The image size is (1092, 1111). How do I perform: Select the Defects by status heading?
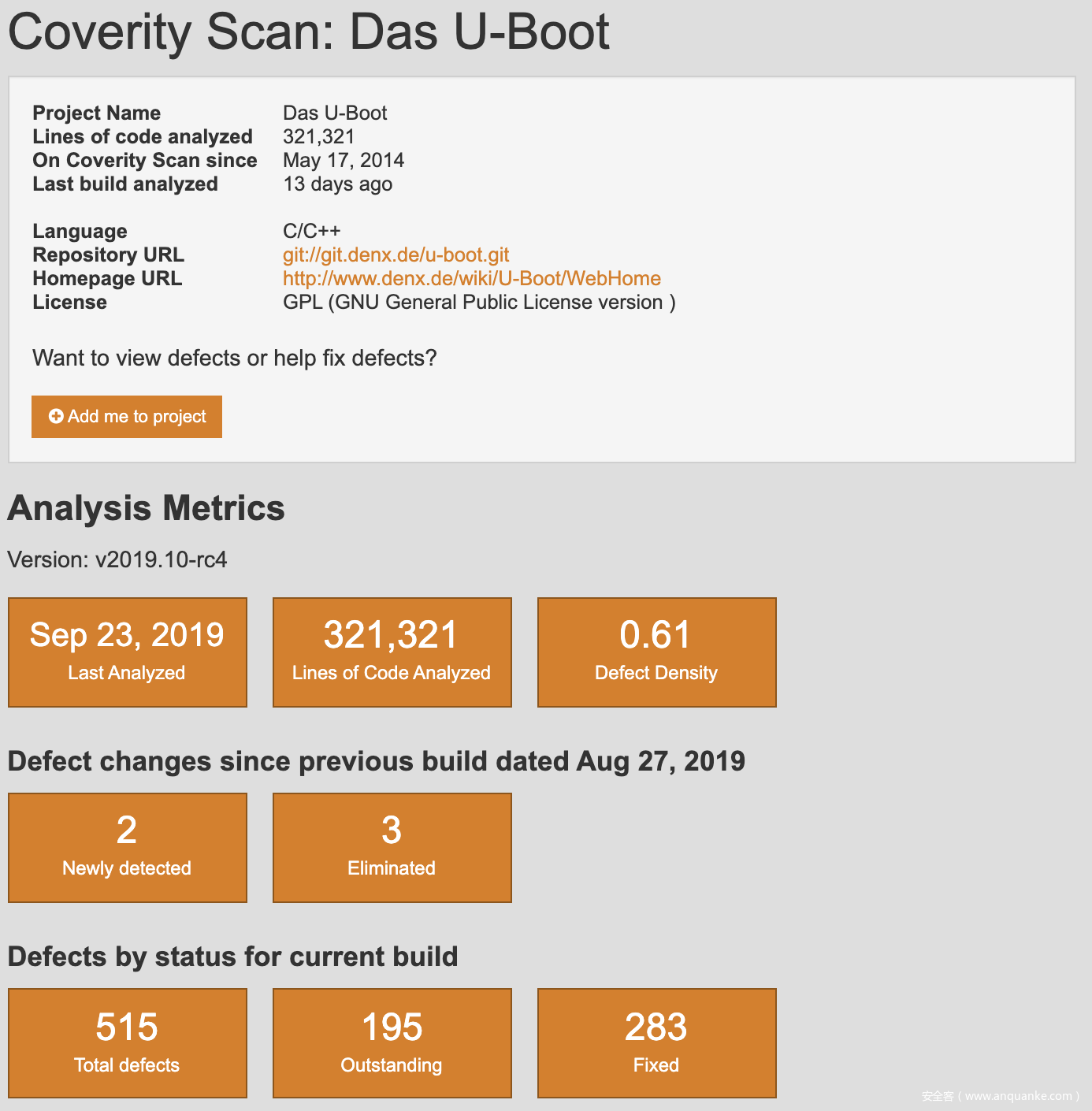pos(232,957)
